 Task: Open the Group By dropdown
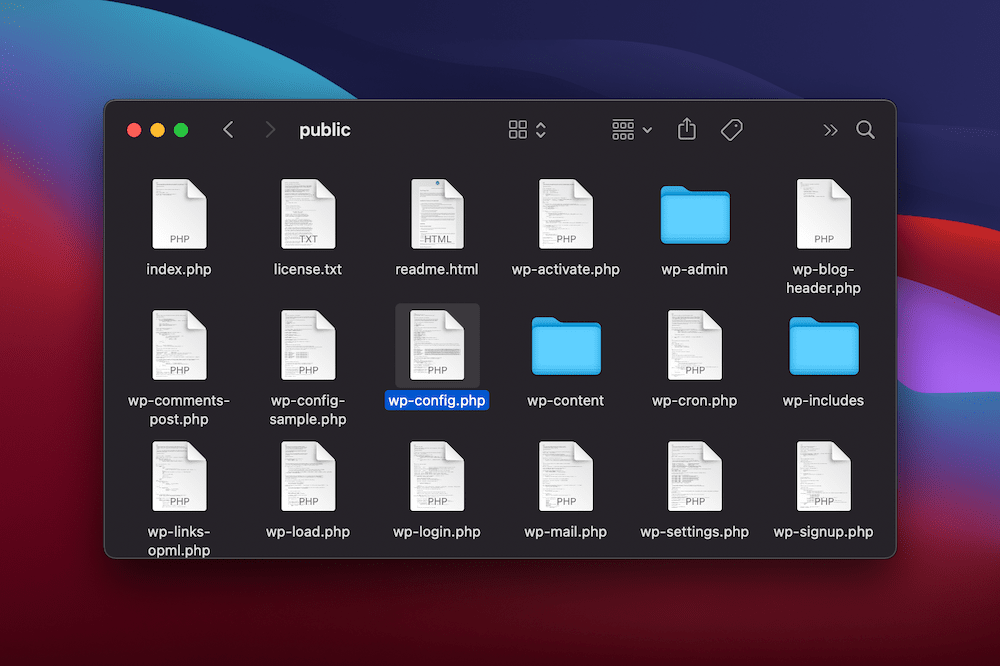631,130
